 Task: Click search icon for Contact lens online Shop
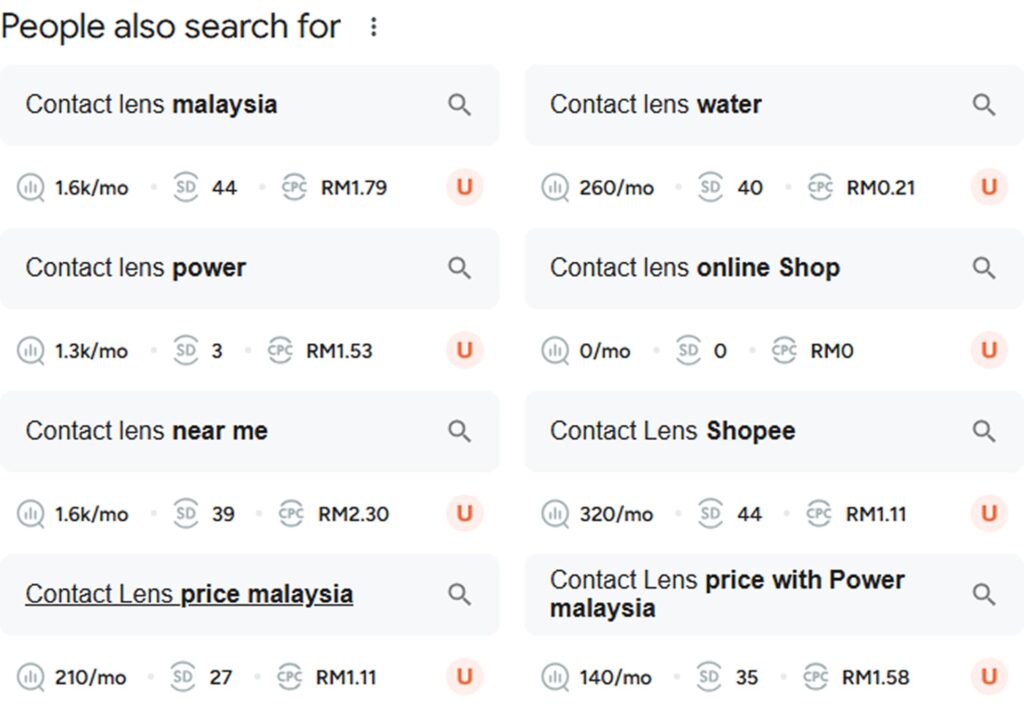(x=984, y=268)
